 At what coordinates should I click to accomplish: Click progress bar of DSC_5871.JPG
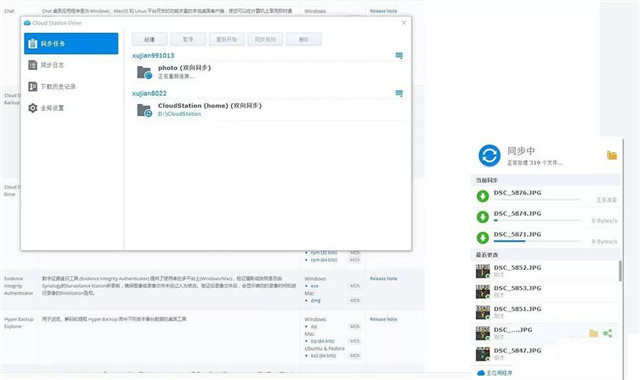tap(537, 241)
